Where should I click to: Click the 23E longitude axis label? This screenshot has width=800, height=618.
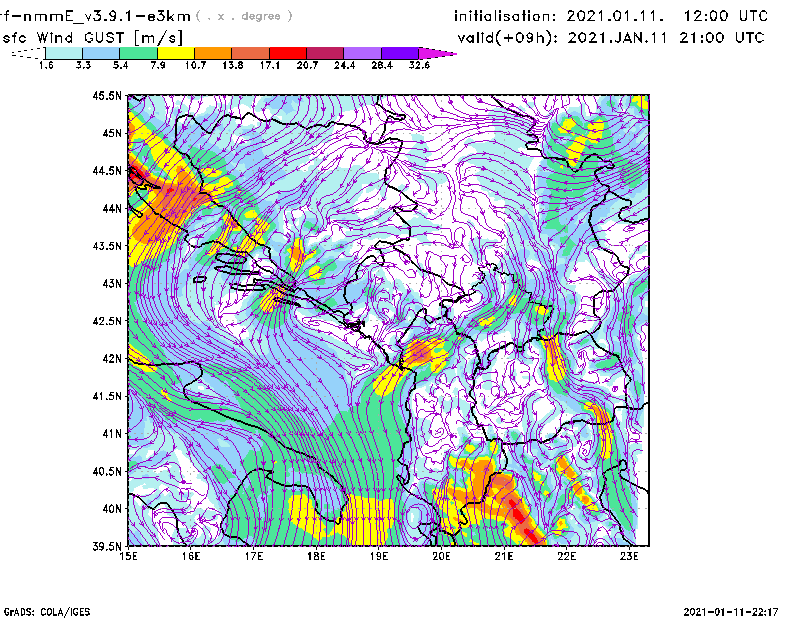pos(630,556)
